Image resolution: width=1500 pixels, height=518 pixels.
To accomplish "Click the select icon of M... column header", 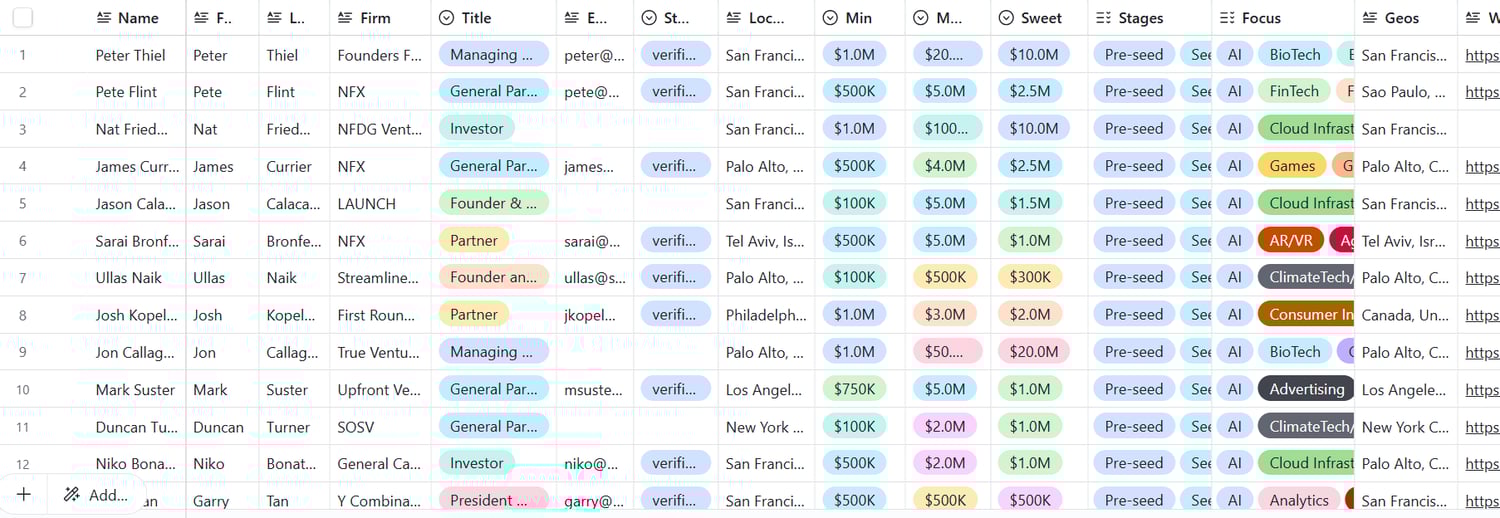I will pyautogui.click(x=921, y=18).
